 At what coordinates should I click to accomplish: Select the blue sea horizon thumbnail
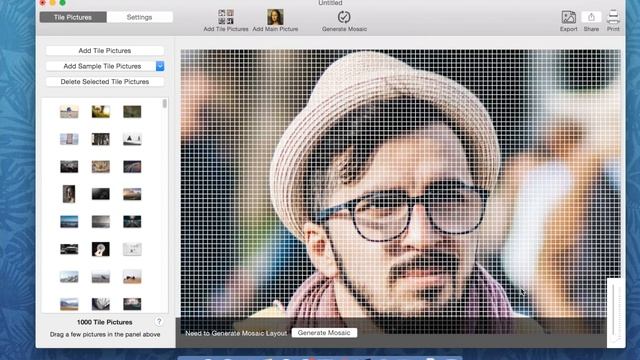click(69, 222)
